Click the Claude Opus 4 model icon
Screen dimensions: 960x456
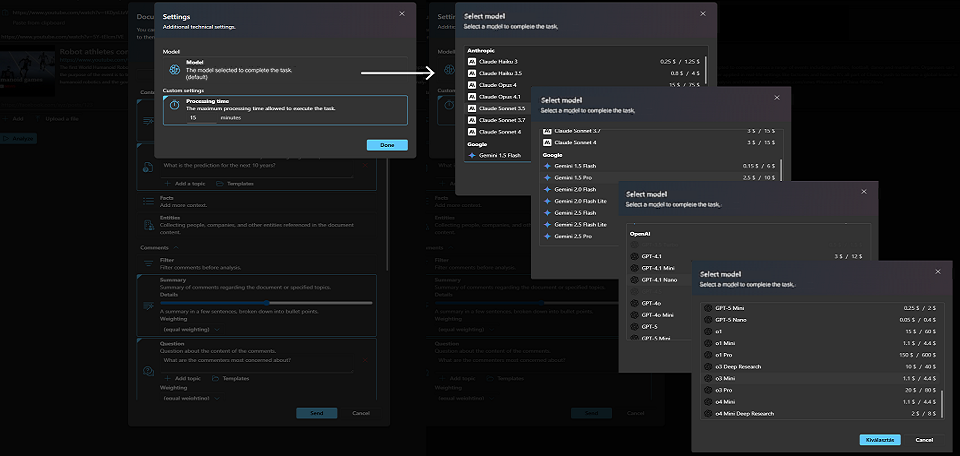(x=472, y=85)
